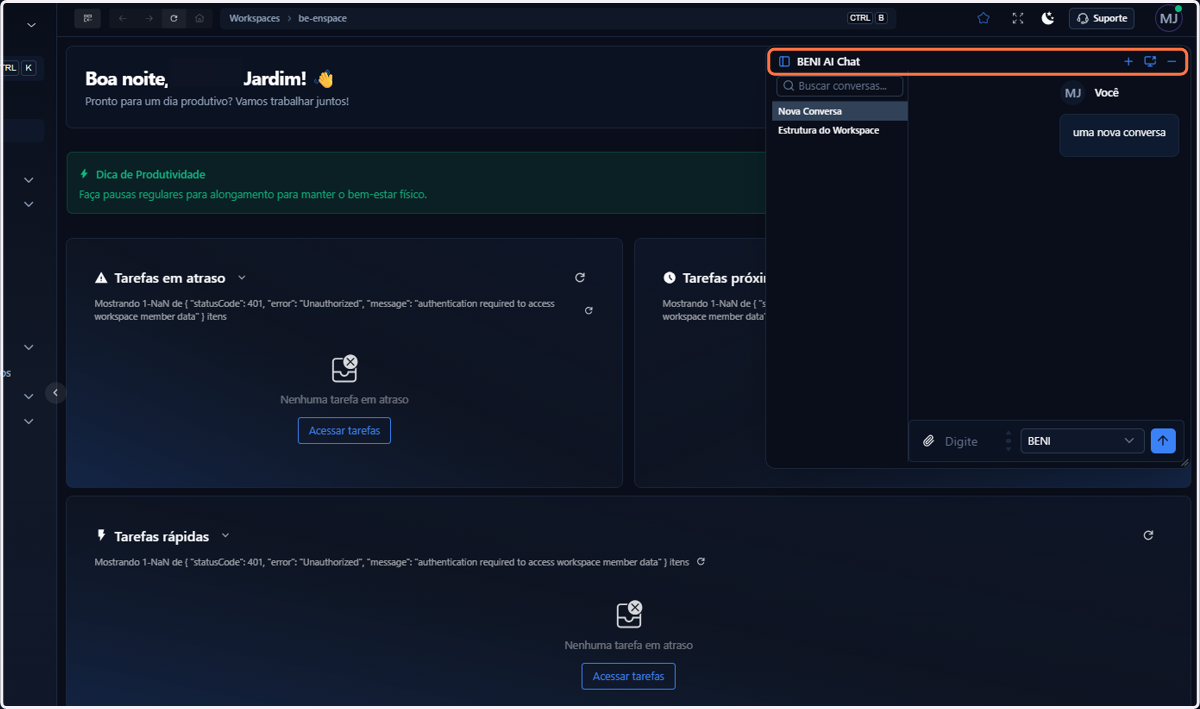The height and width of the screenshot is (709, 1200).
Task: Collapse the left sidebar with the round arrow
Action: coord(56,393)
